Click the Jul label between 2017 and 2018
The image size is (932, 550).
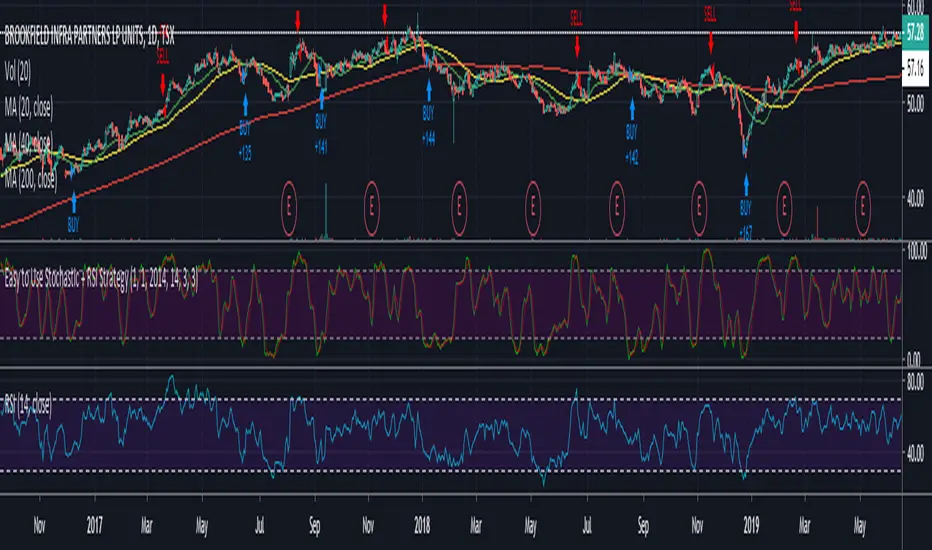click(260, 526)
